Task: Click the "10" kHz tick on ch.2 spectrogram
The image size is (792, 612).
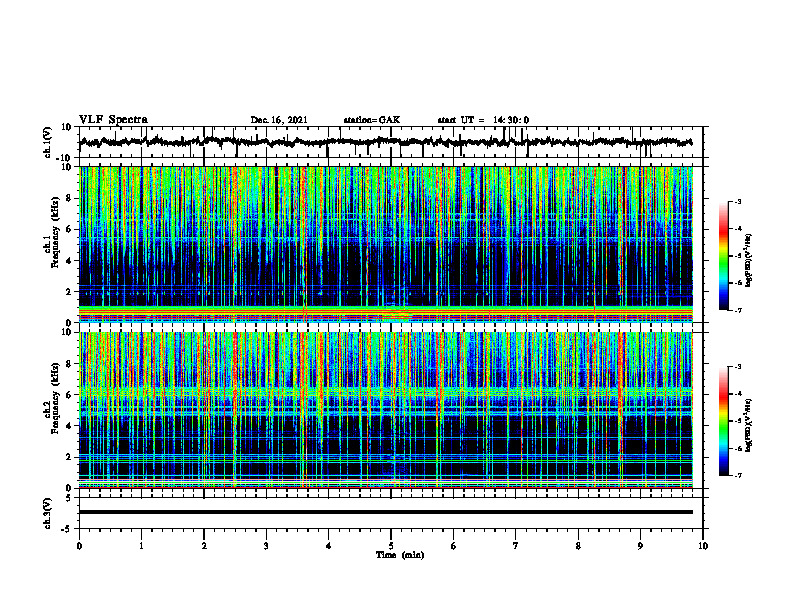Action: (67, 332)
